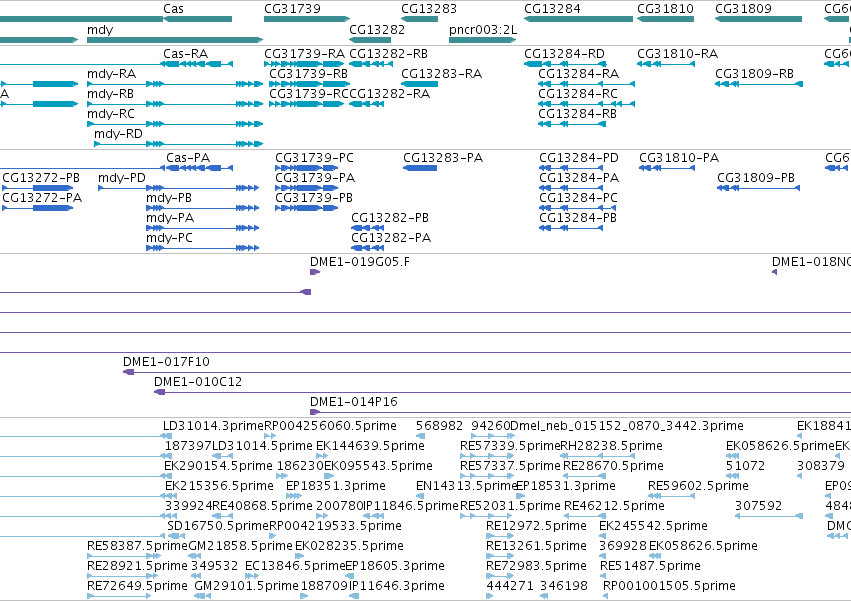Click the LD31014.3prime EST label

point(213,426)
